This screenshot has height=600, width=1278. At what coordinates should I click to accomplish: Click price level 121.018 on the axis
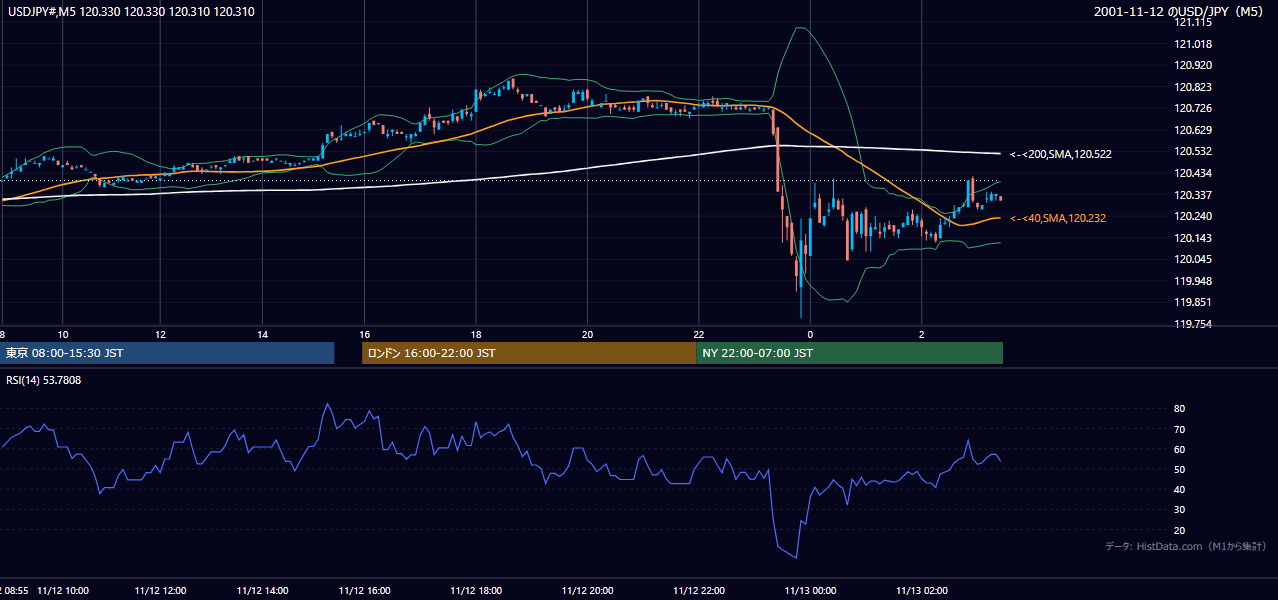pyautogui.click(x=1193, y=44)
